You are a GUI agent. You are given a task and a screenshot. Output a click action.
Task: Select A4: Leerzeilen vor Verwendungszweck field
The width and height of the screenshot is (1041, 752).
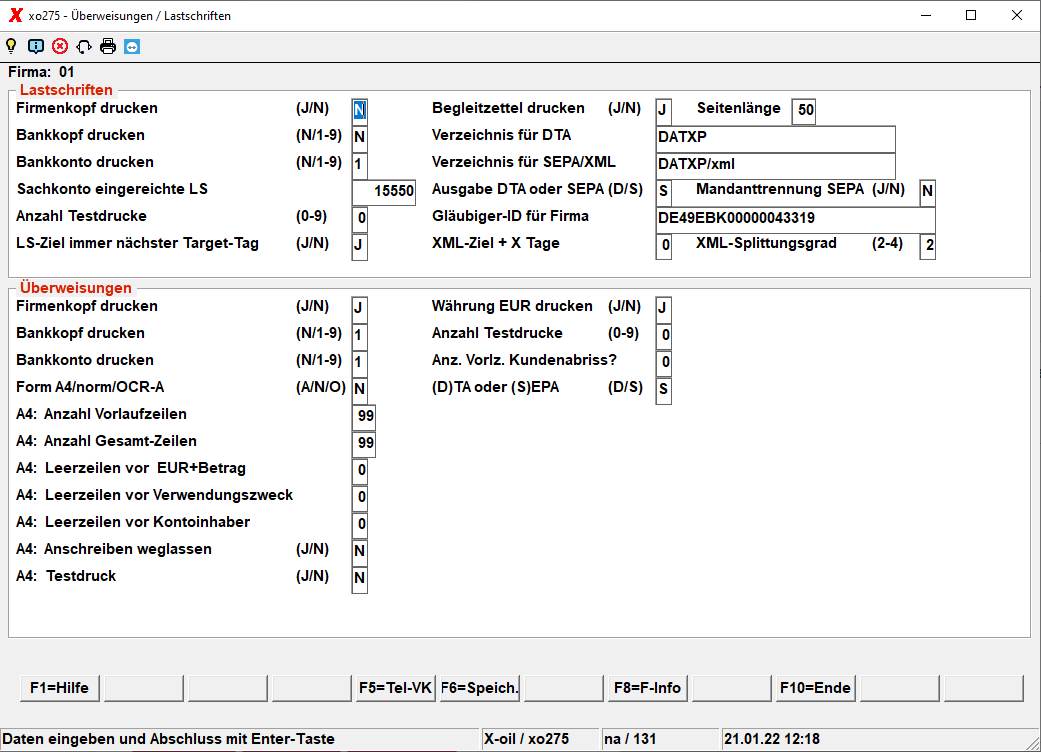[x=359, y=497]
